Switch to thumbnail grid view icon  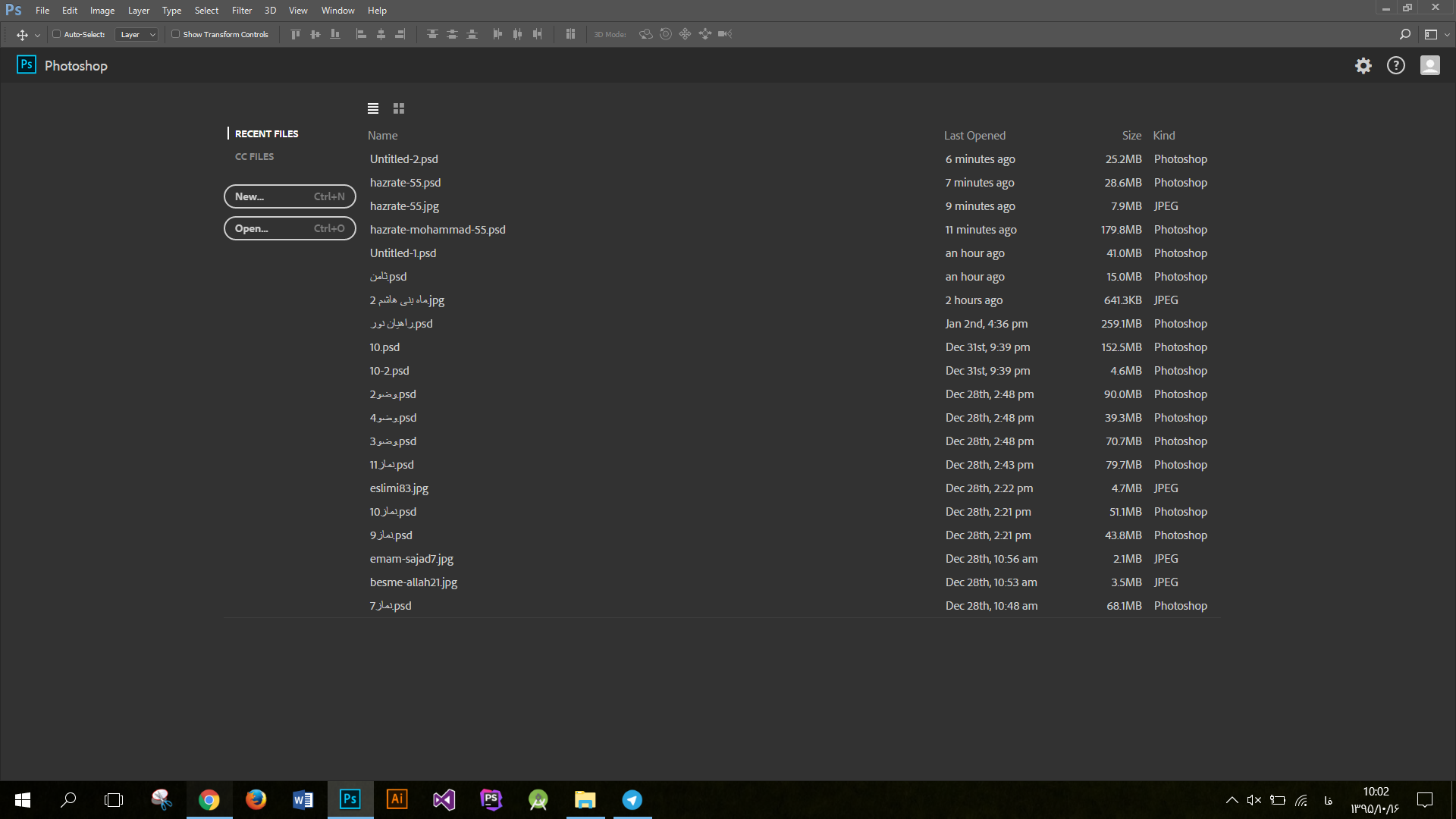399,108
